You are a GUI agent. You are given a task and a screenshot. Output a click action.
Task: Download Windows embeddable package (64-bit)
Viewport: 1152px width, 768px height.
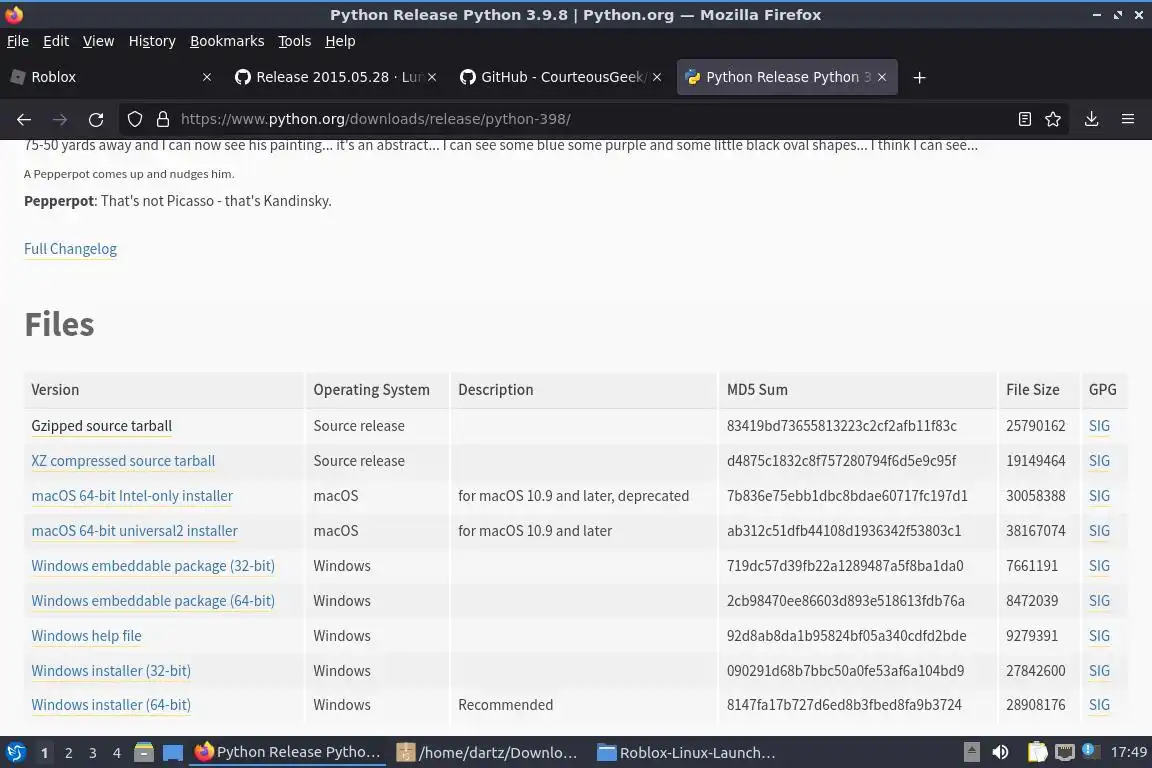point(153,601)
